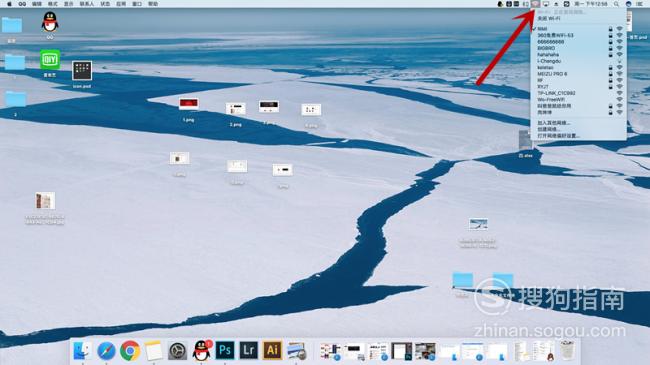Screen dimensions: 650x365
Task: Launch Google Chrome from the dock
Action: [130, 351]
